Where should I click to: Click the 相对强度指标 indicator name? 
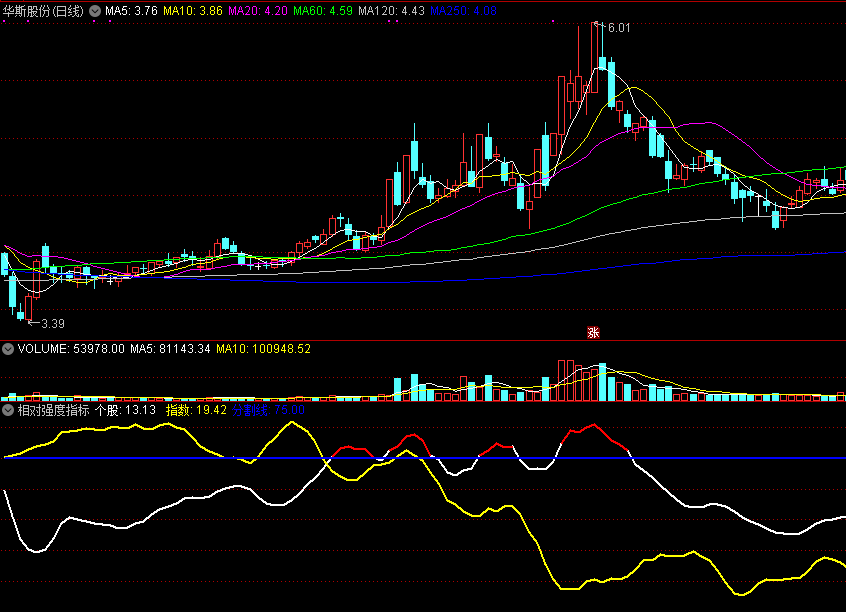tap(53, 410)
